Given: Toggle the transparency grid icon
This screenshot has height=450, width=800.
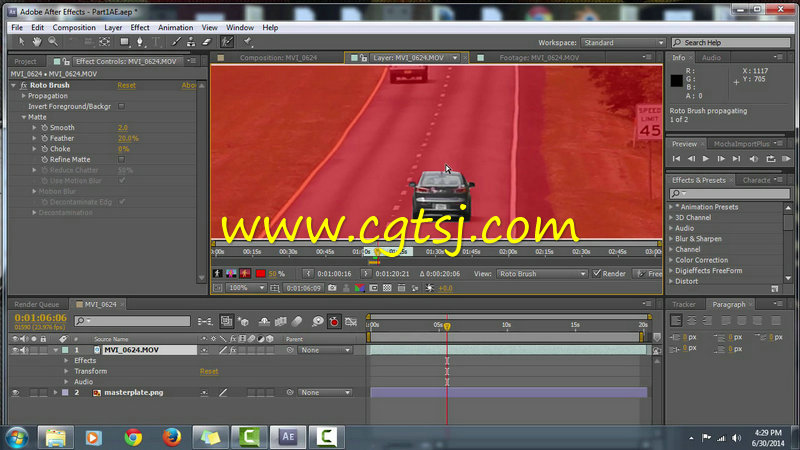Looking at the screenshot, I should coord(387,288).
